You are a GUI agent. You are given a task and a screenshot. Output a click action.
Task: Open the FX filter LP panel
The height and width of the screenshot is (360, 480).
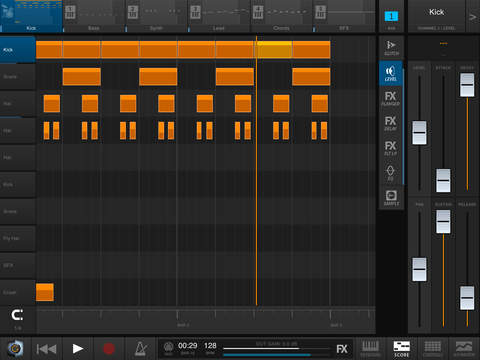click(391, 148)
